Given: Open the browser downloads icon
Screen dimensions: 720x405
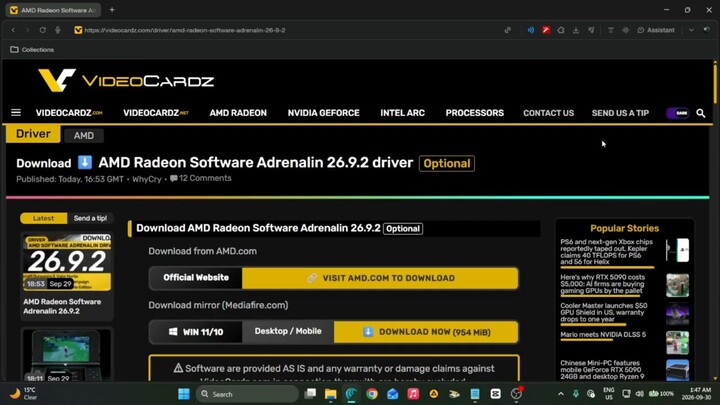Looking at the screenshot, I should [576, 30].
